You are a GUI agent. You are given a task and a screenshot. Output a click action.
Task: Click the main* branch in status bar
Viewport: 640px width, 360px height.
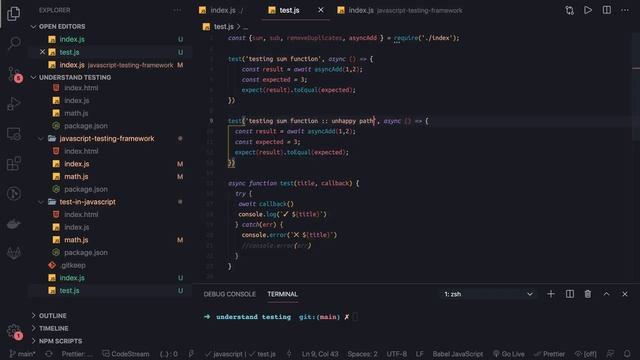click(x=23, y=354)
